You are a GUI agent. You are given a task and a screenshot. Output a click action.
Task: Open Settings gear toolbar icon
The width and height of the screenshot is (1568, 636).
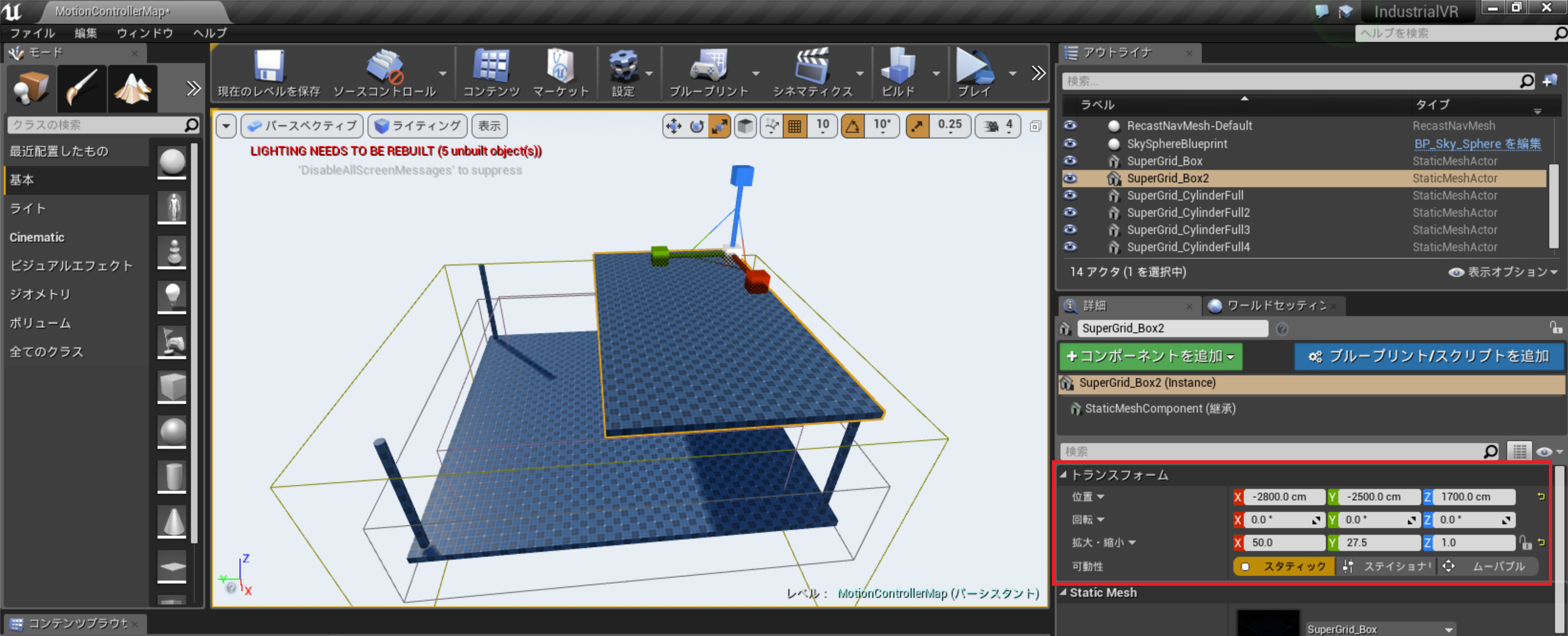[x=623, y=73]
